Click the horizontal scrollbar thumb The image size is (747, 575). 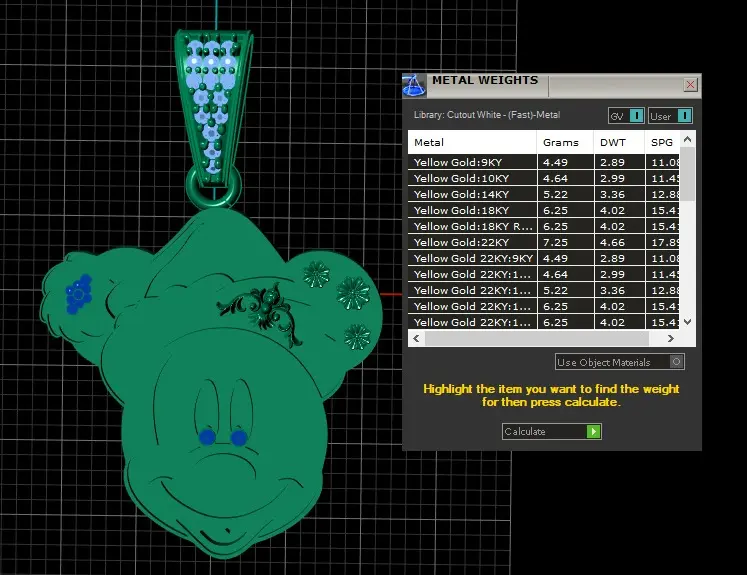click(x=536, y=338)
